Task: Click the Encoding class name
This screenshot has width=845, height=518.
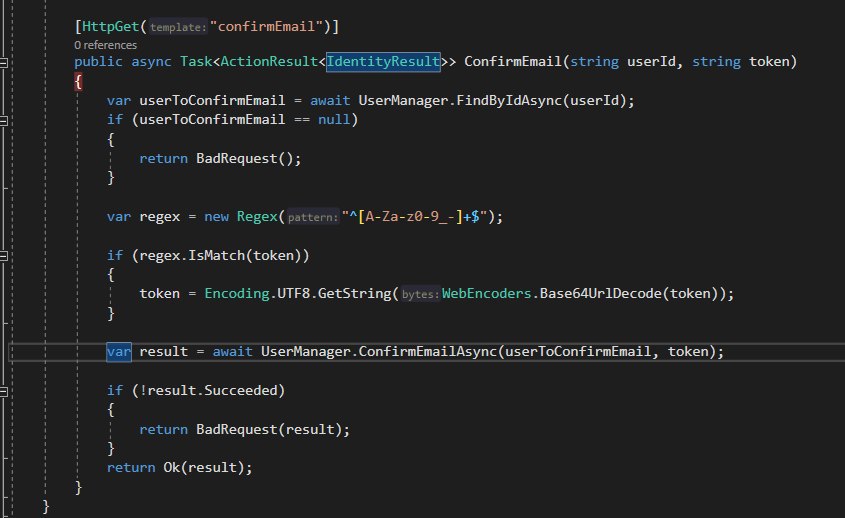Action: click(237, 294)
